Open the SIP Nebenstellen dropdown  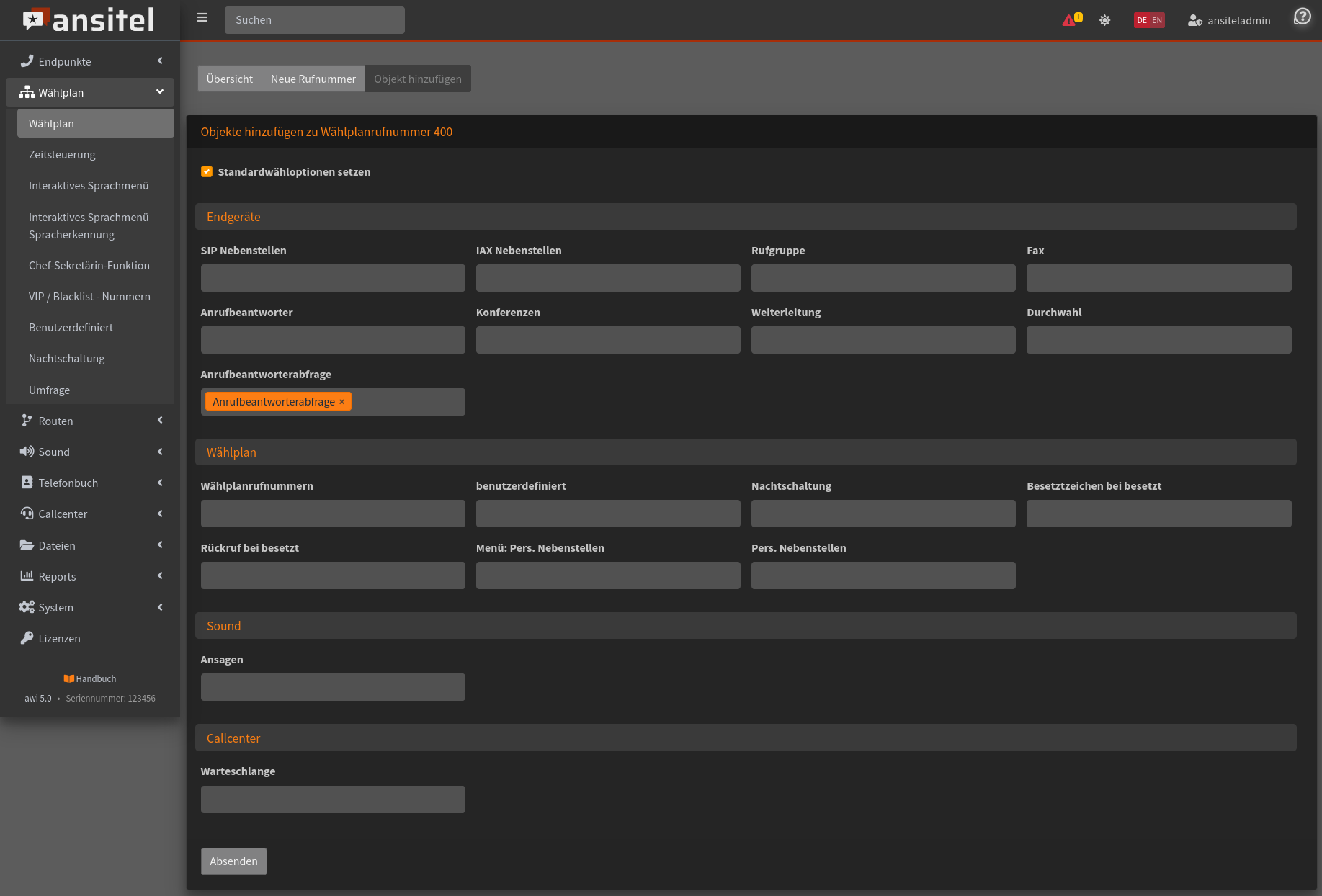coord(333,278)
